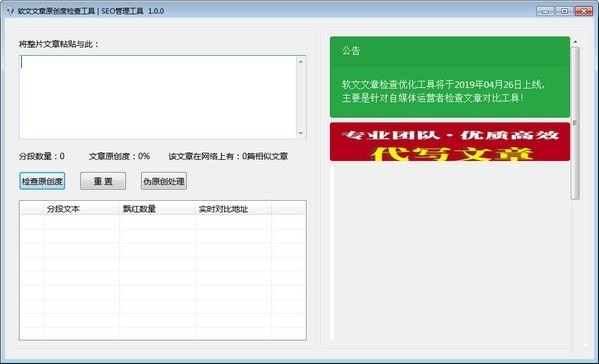Click the text area's scroll down arrow
Image resolution: width=599 pixels, height=364 pixels.
point(301,133)
